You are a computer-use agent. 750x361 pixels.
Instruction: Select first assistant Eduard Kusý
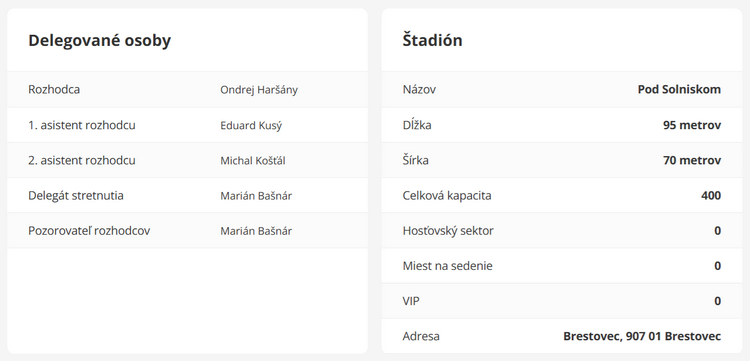point(251,125)
